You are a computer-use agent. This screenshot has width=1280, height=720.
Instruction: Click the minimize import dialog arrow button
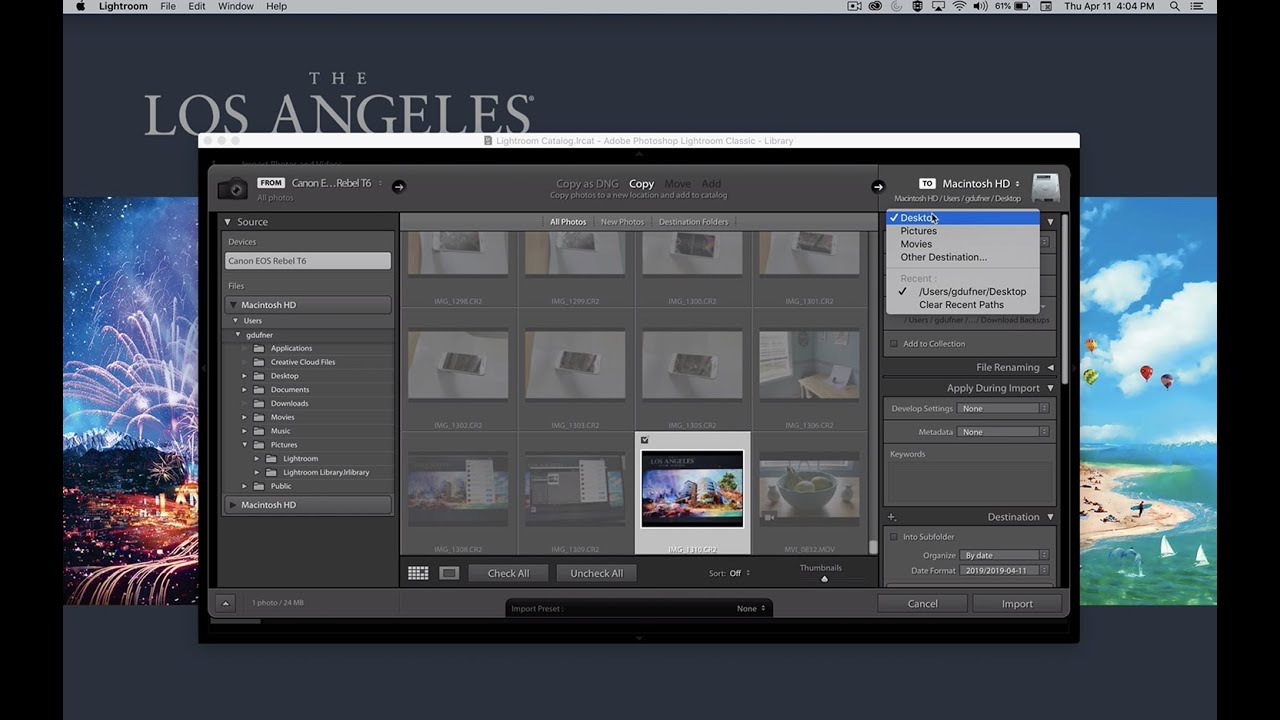pos(225,603)
